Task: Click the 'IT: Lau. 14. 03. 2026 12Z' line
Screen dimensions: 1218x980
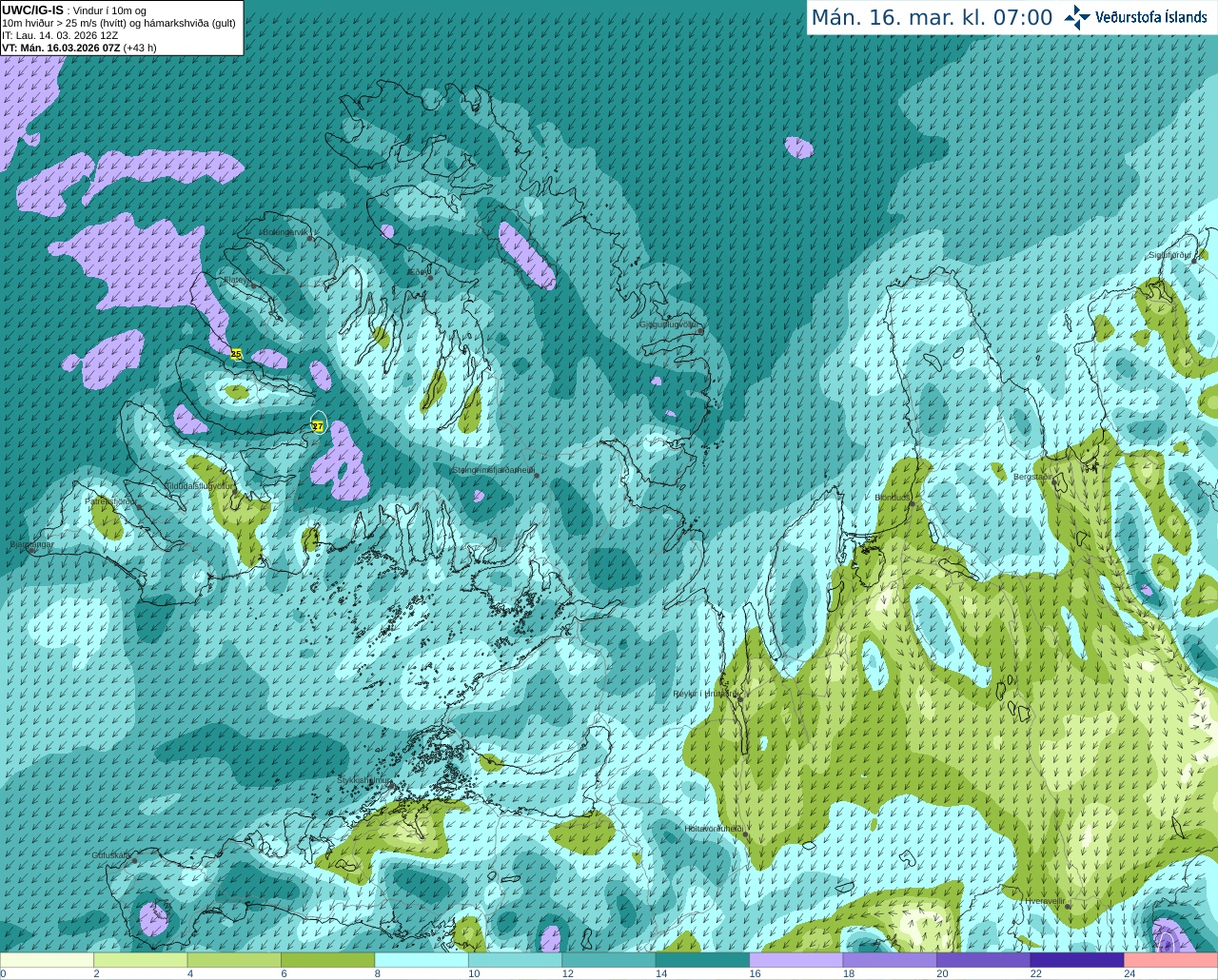Action: [60, 35]
